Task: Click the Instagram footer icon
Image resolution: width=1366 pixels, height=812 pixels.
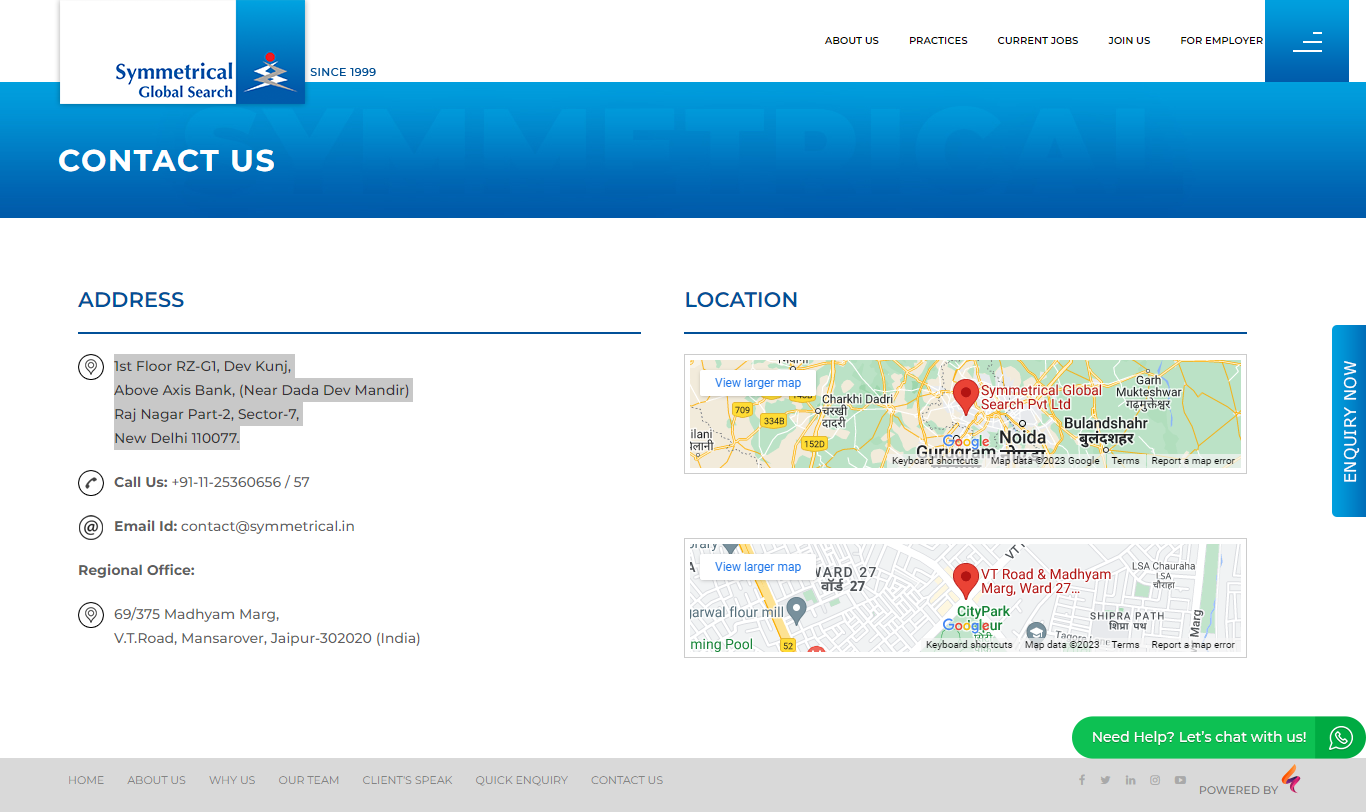Action: pos(1155,780)
